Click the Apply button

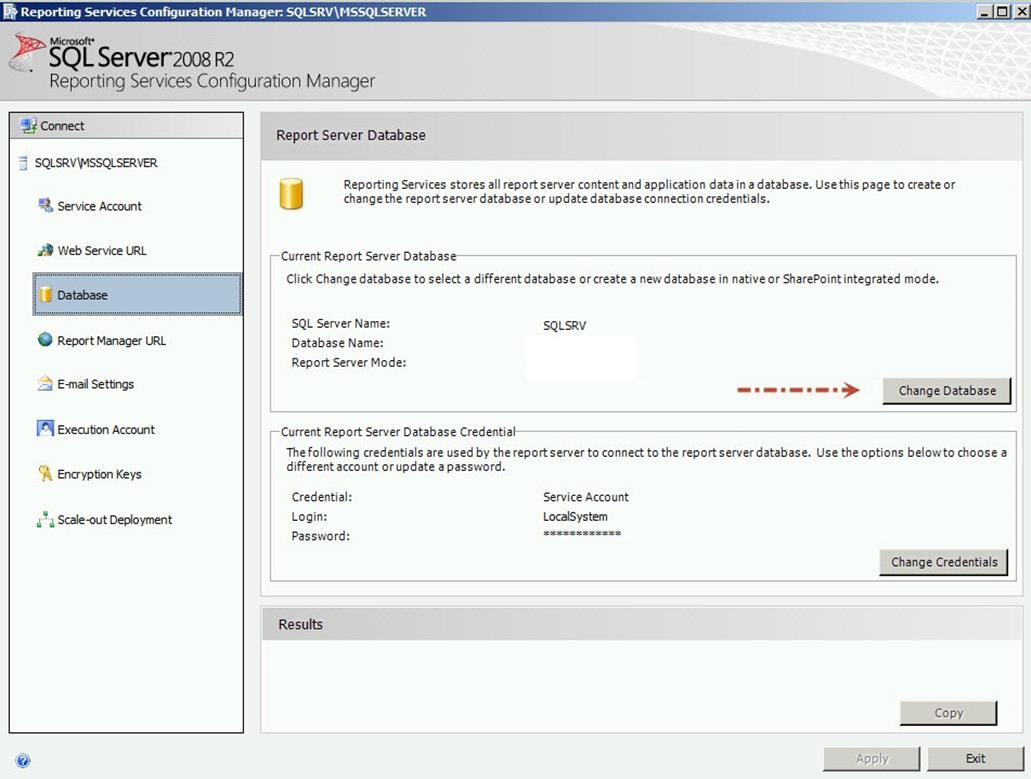[x=871, y=759]
